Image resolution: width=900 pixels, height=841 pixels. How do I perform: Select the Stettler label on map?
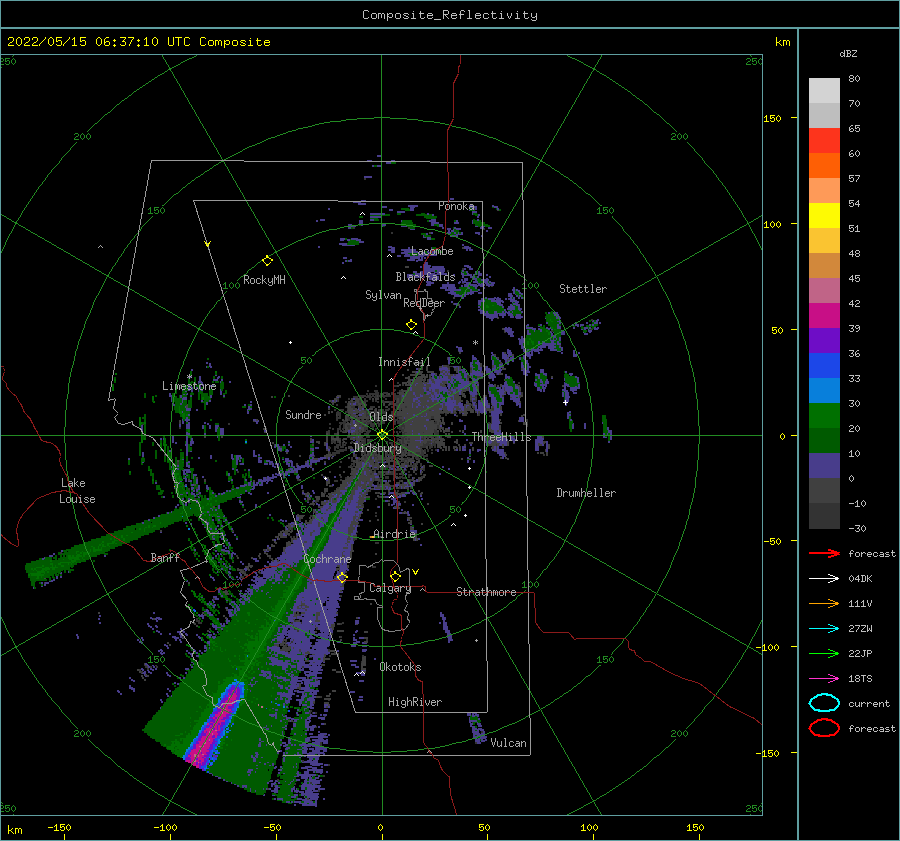583,289
